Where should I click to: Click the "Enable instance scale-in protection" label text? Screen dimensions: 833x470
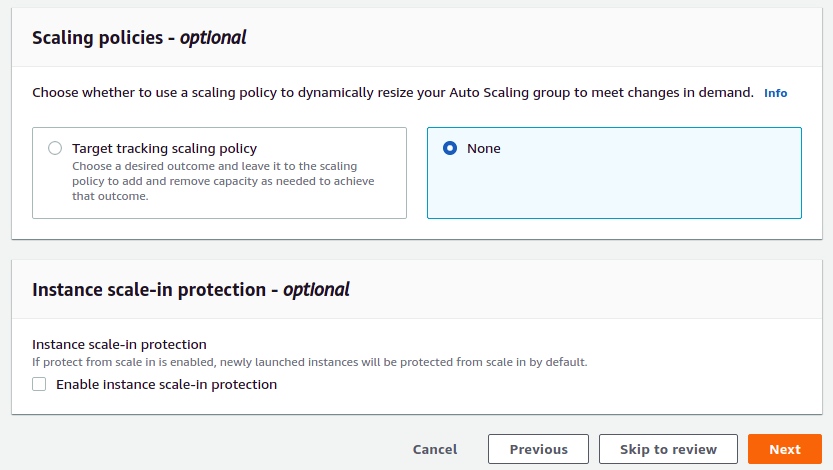(x=166, y=384)
